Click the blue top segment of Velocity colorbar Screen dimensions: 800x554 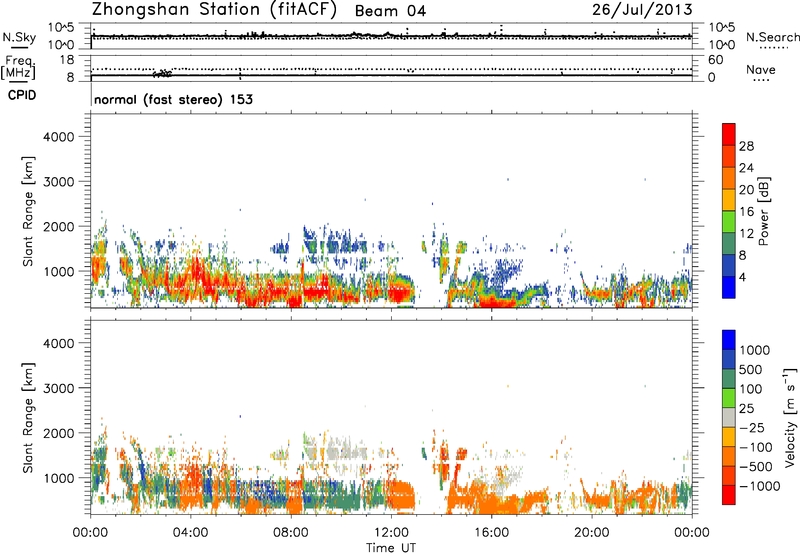point(729,340)
